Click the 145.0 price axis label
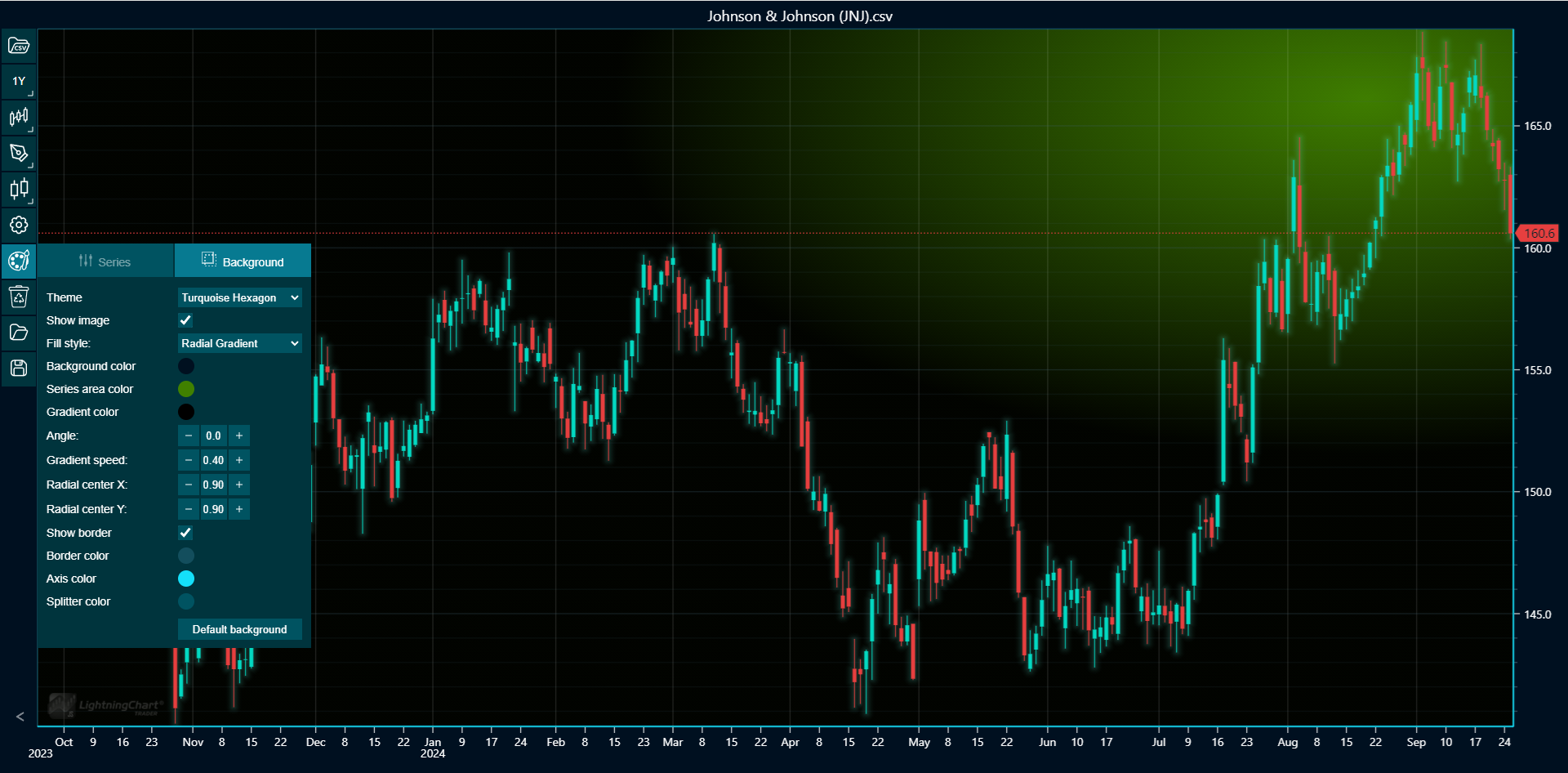The image size is (1568, 773). (x=1538, y=614)
